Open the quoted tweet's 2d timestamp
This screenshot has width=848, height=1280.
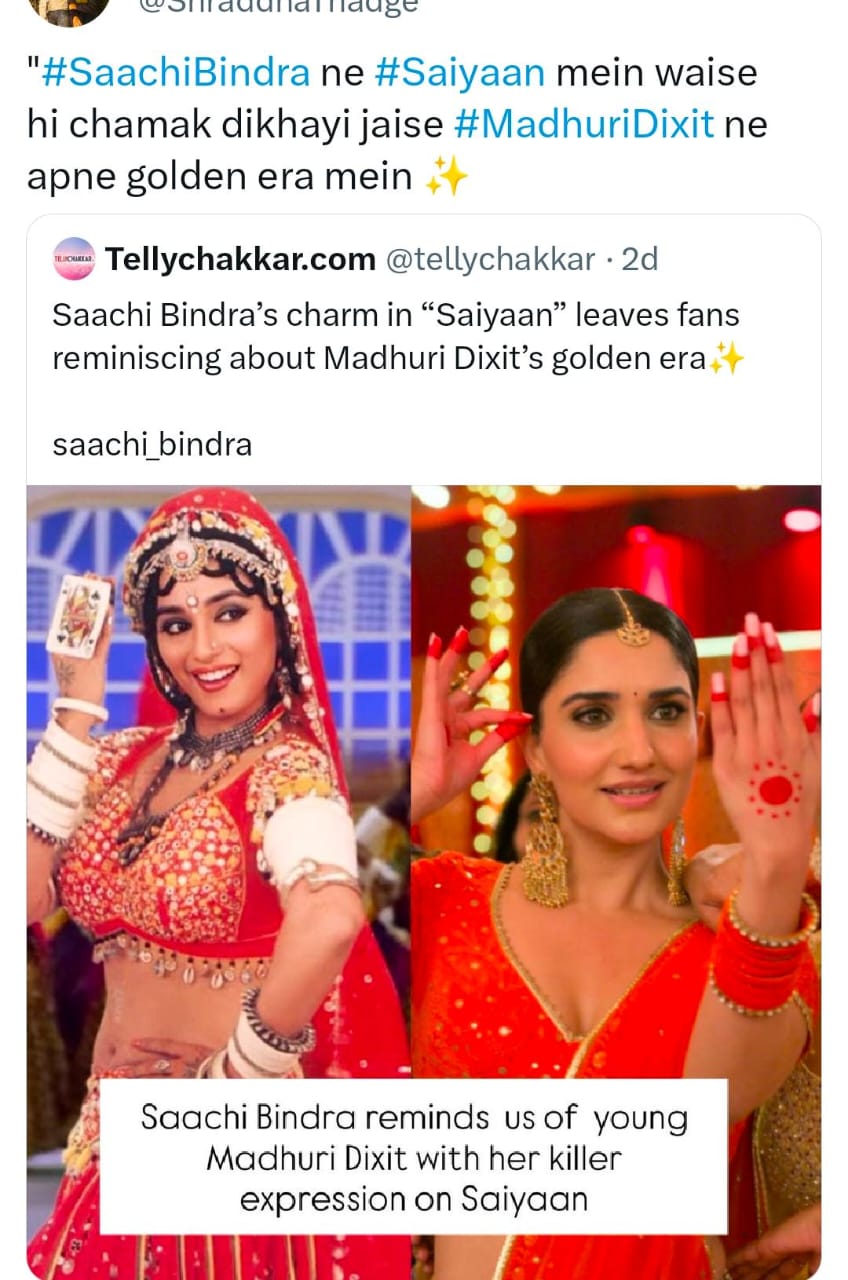(640, 260)
